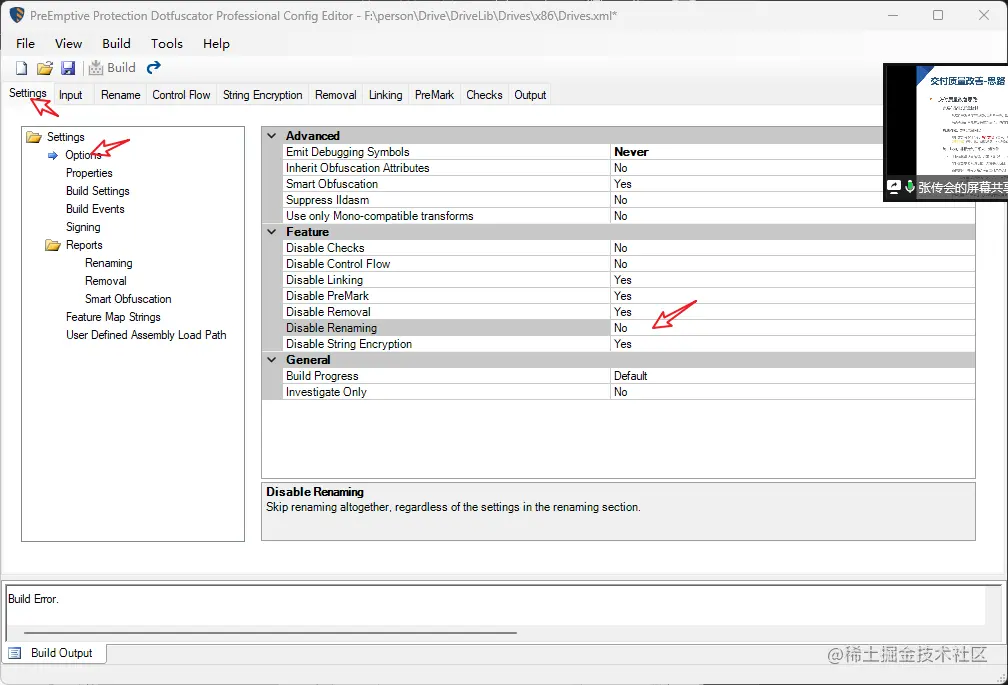The image size is (1008, 685).
Task: Click Disable Removal value Yes
Action: click(792, 312)
